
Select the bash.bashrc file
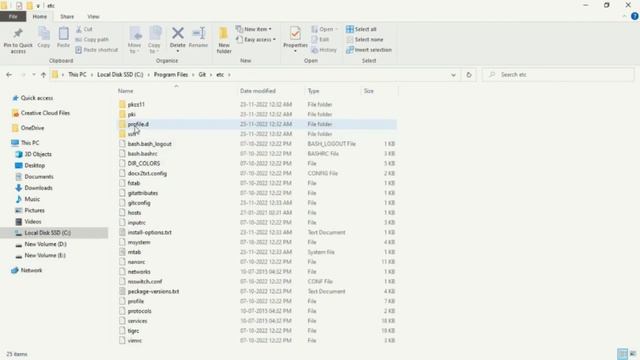[x=142, y=154]
